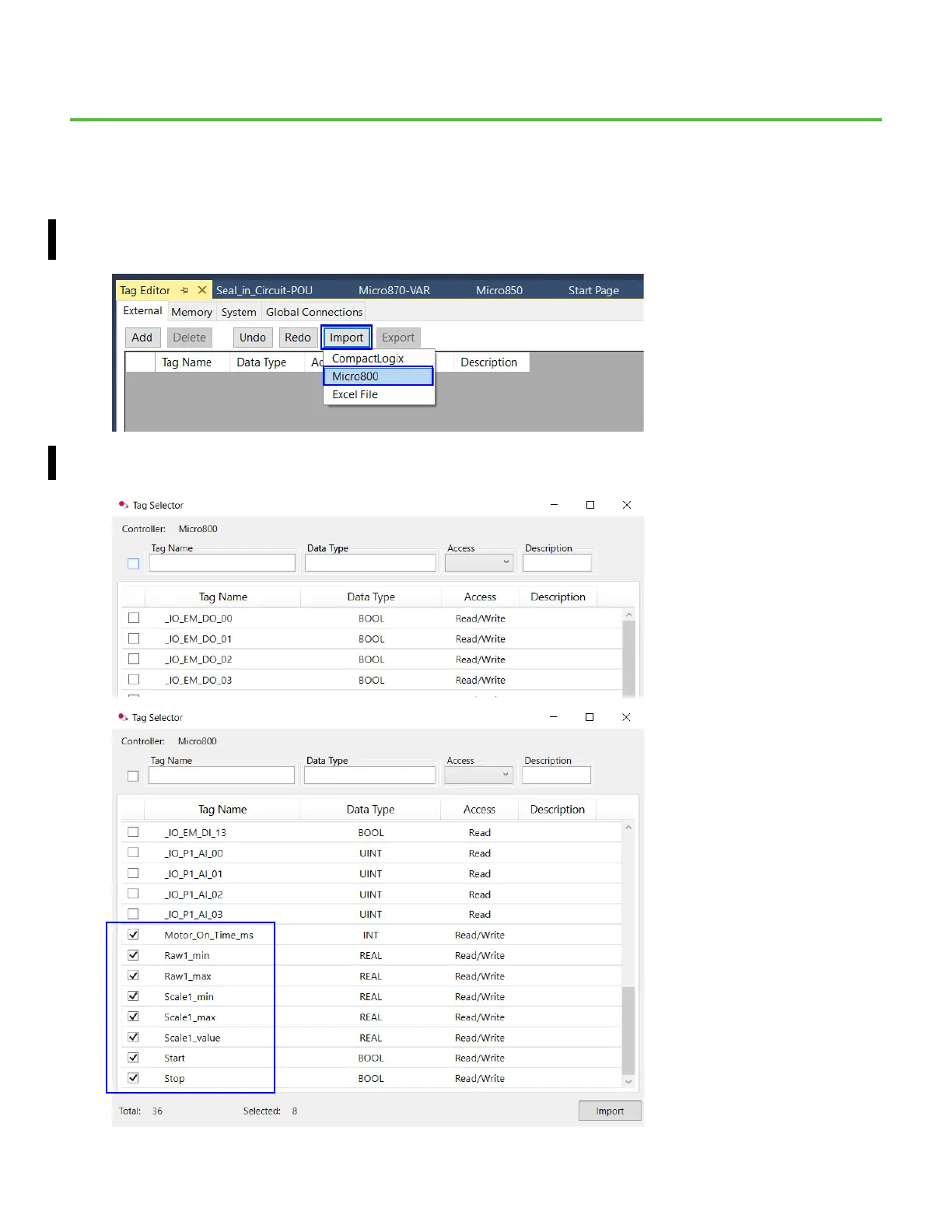
Task: Open the Import dropdown in Tag Editor
Action: [347, 338]
